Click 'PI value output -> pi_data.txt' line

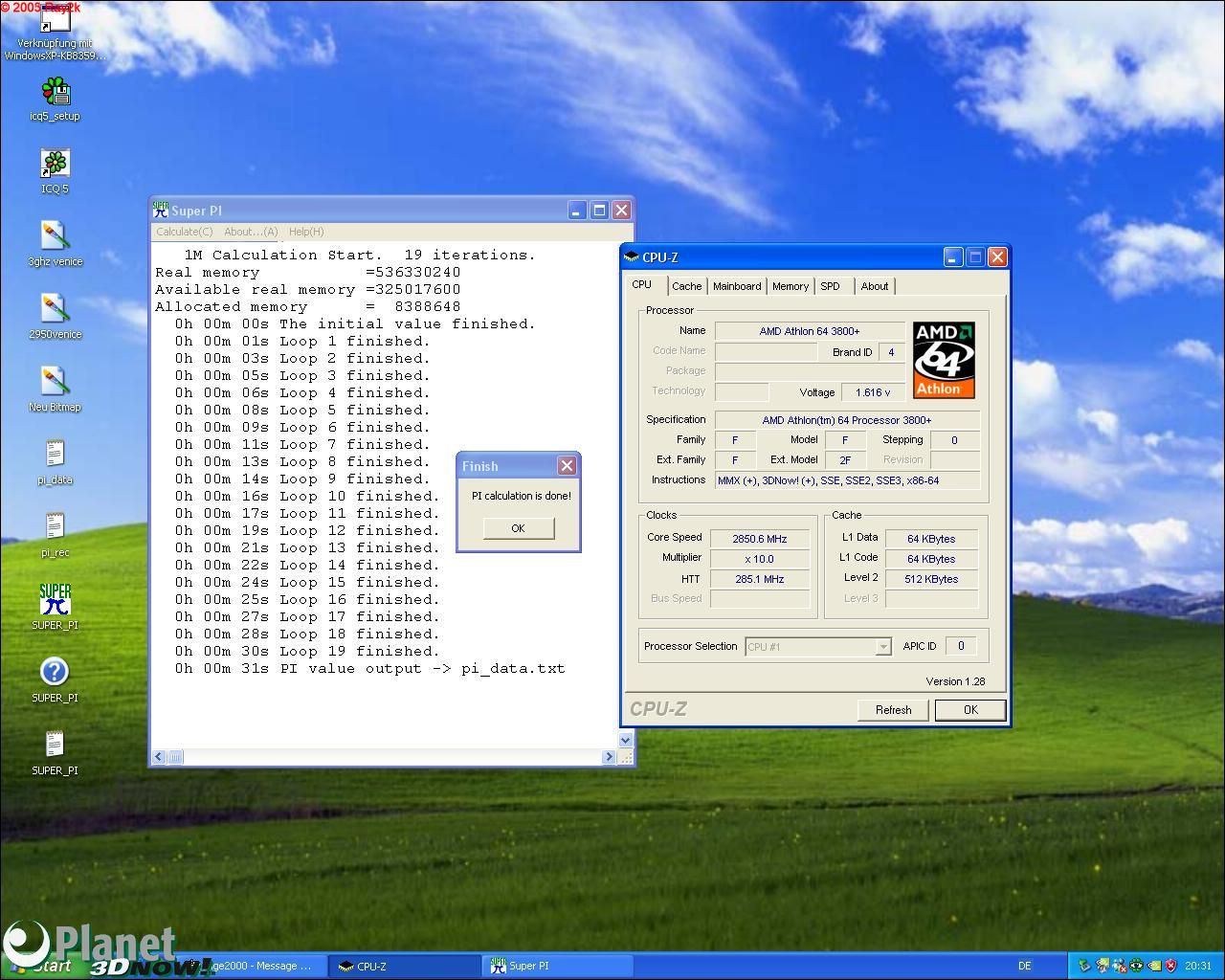[369, 669]
